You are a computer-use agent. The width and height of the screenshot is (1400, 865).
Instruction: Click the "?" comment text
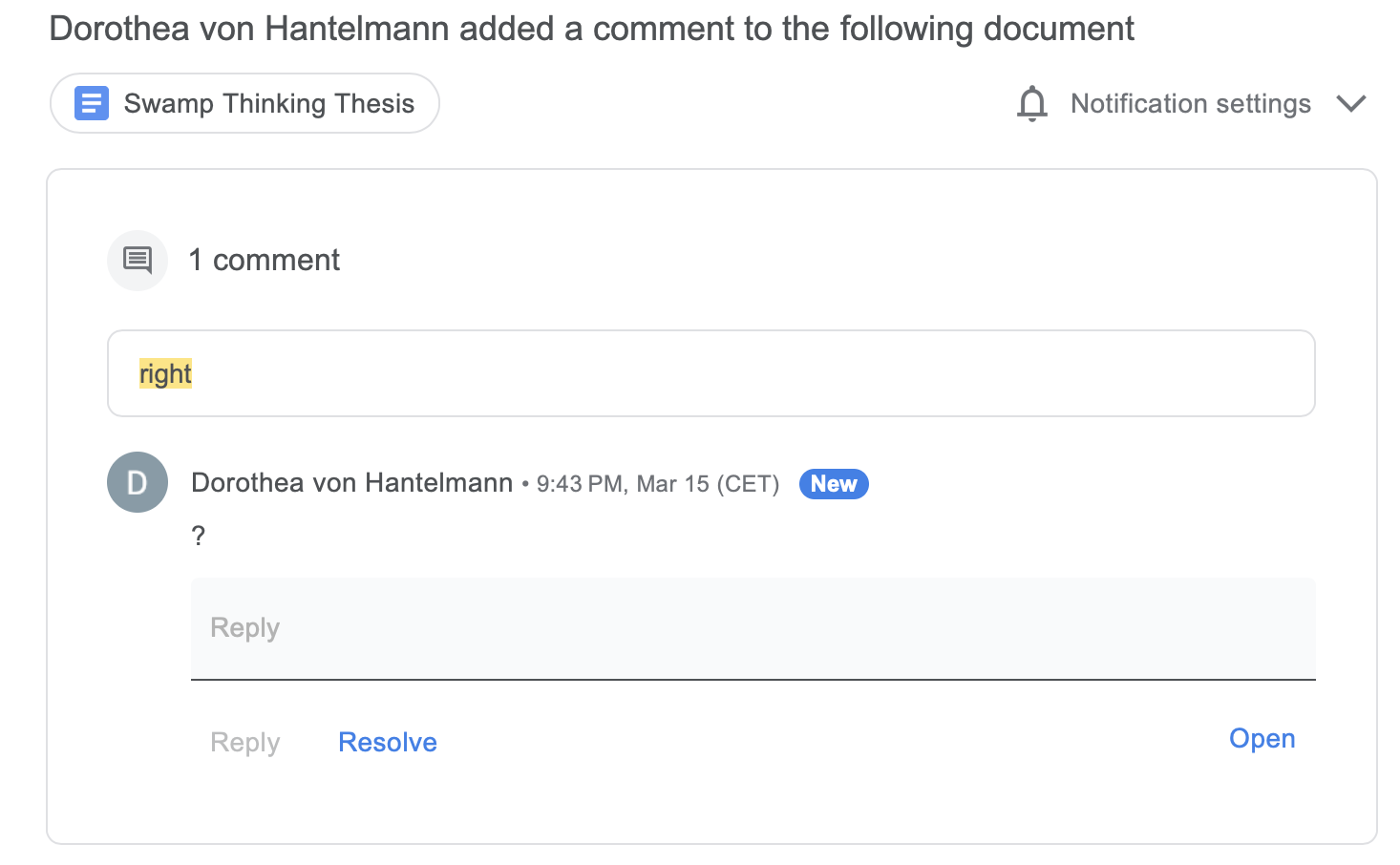198,536
